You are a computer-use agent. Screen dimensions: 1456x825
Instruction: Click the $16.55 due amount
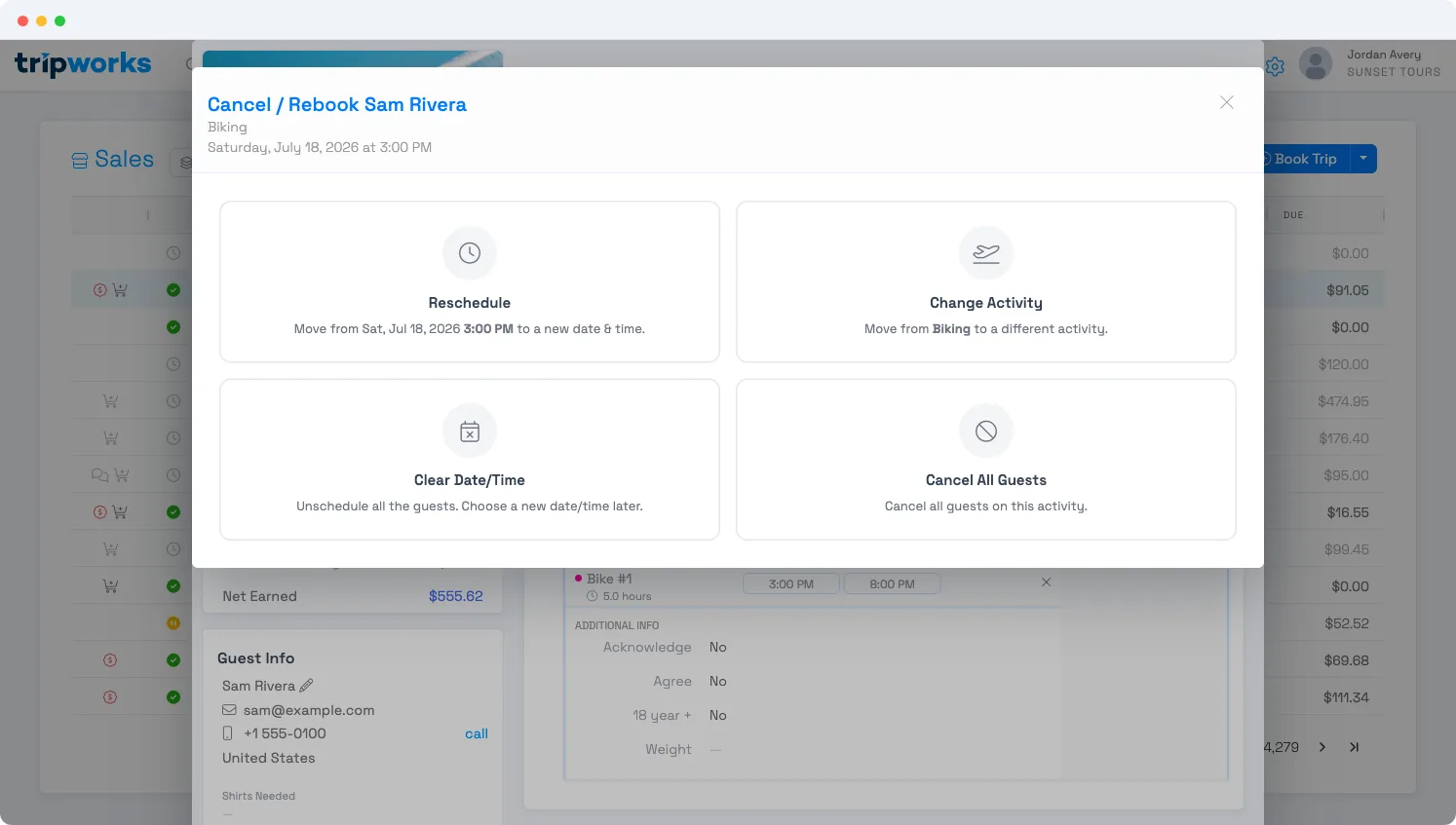1348,512
